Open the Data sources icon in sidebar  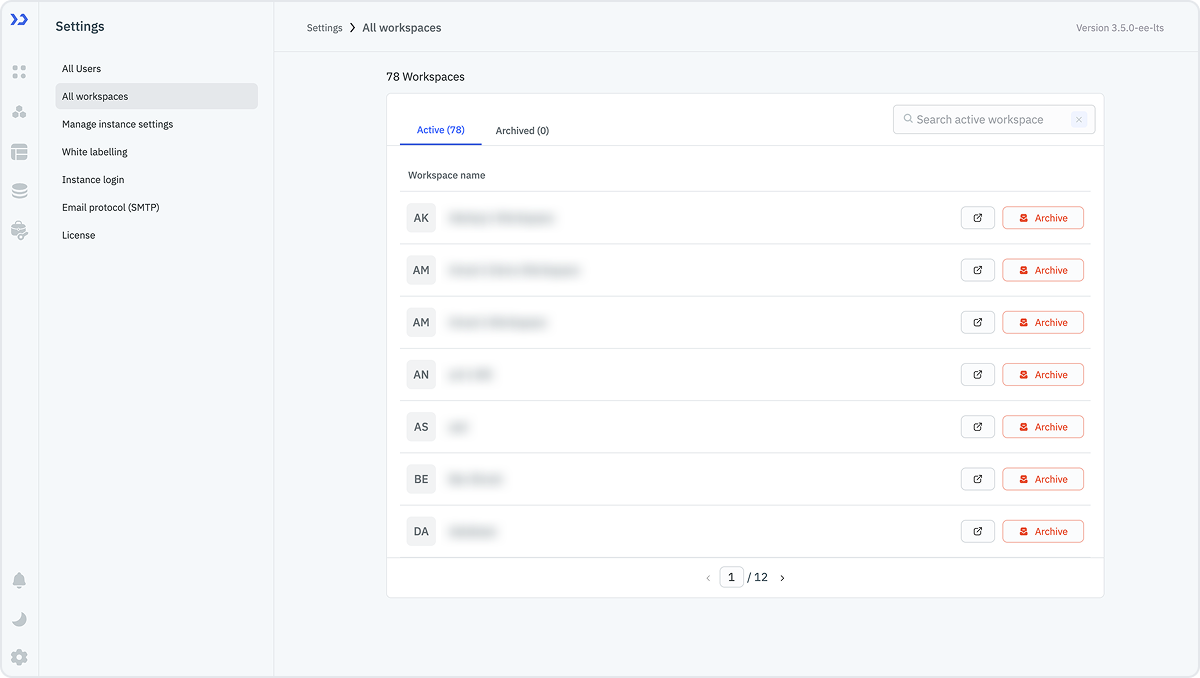coord(19,191)
